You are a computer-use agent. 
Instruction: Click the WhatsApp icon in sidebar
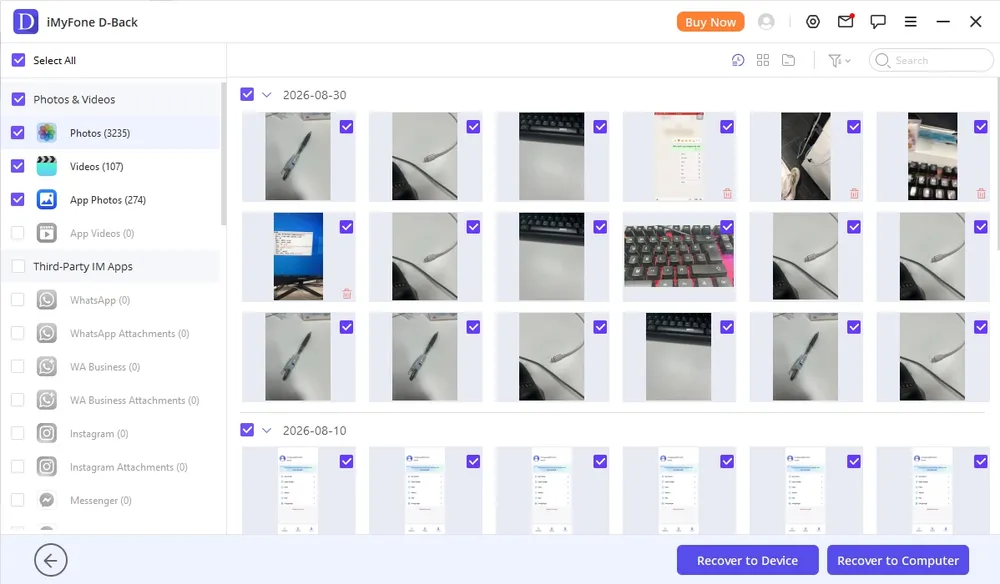[x=47, y=300]
